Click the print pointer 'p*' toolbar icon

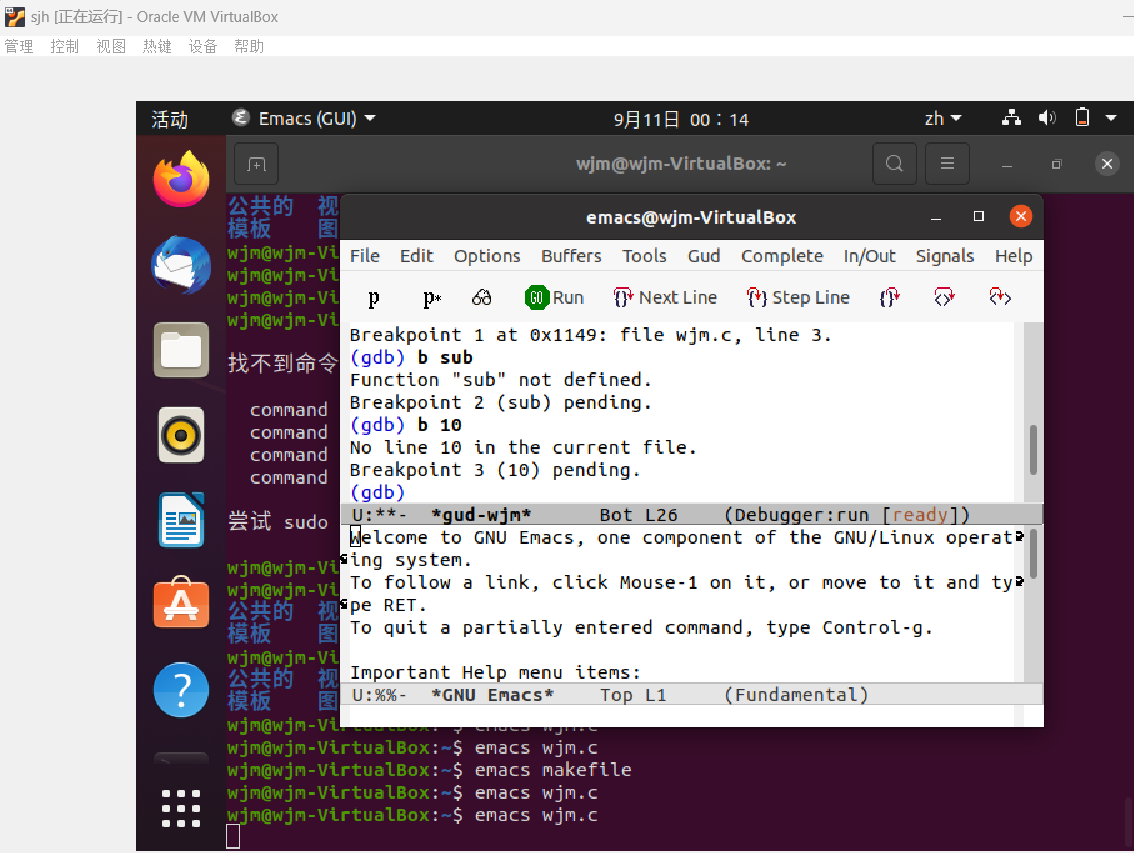pyautogui.click(x=432, y=298)
